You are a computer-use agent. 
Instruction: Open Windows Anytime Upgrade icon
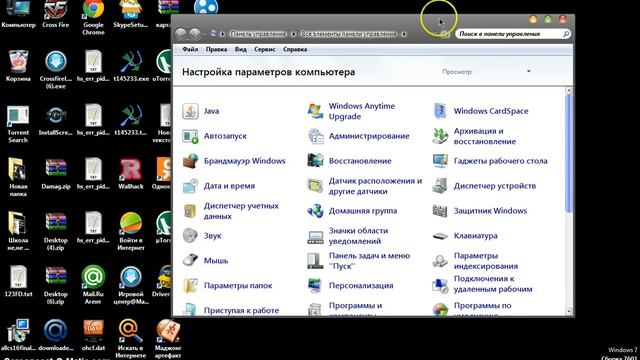pyautogui.click(x=315, y=111)
